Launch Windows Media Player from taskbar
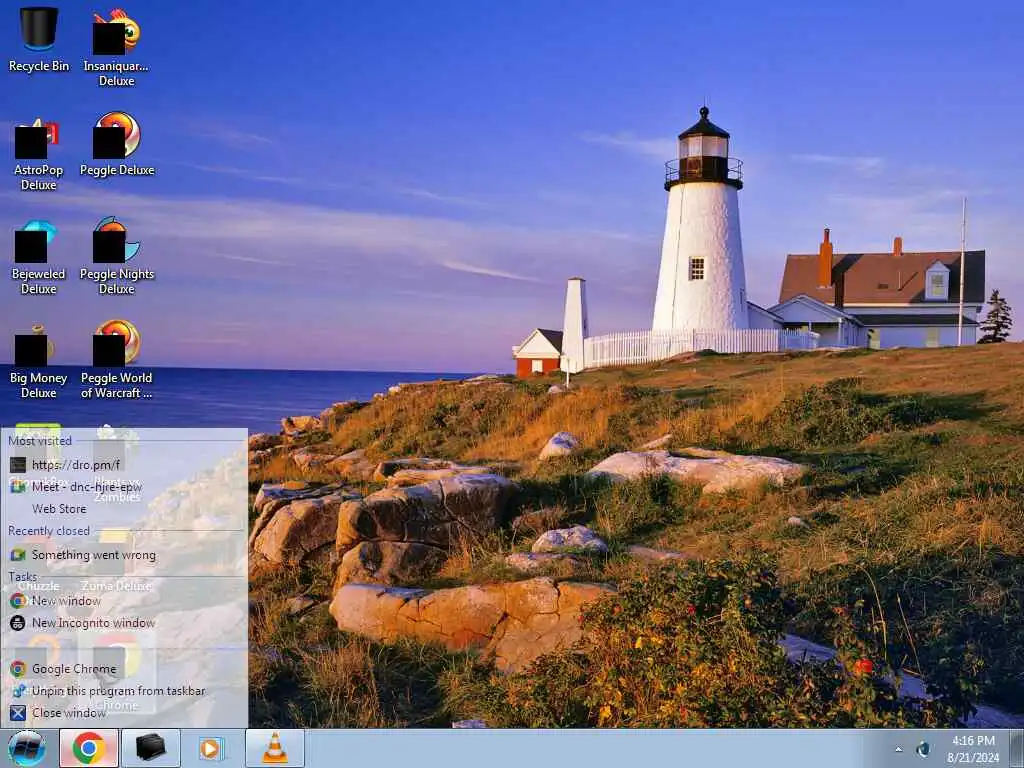This screenshot has width=1024, height=768. click(x=210, y=748)
